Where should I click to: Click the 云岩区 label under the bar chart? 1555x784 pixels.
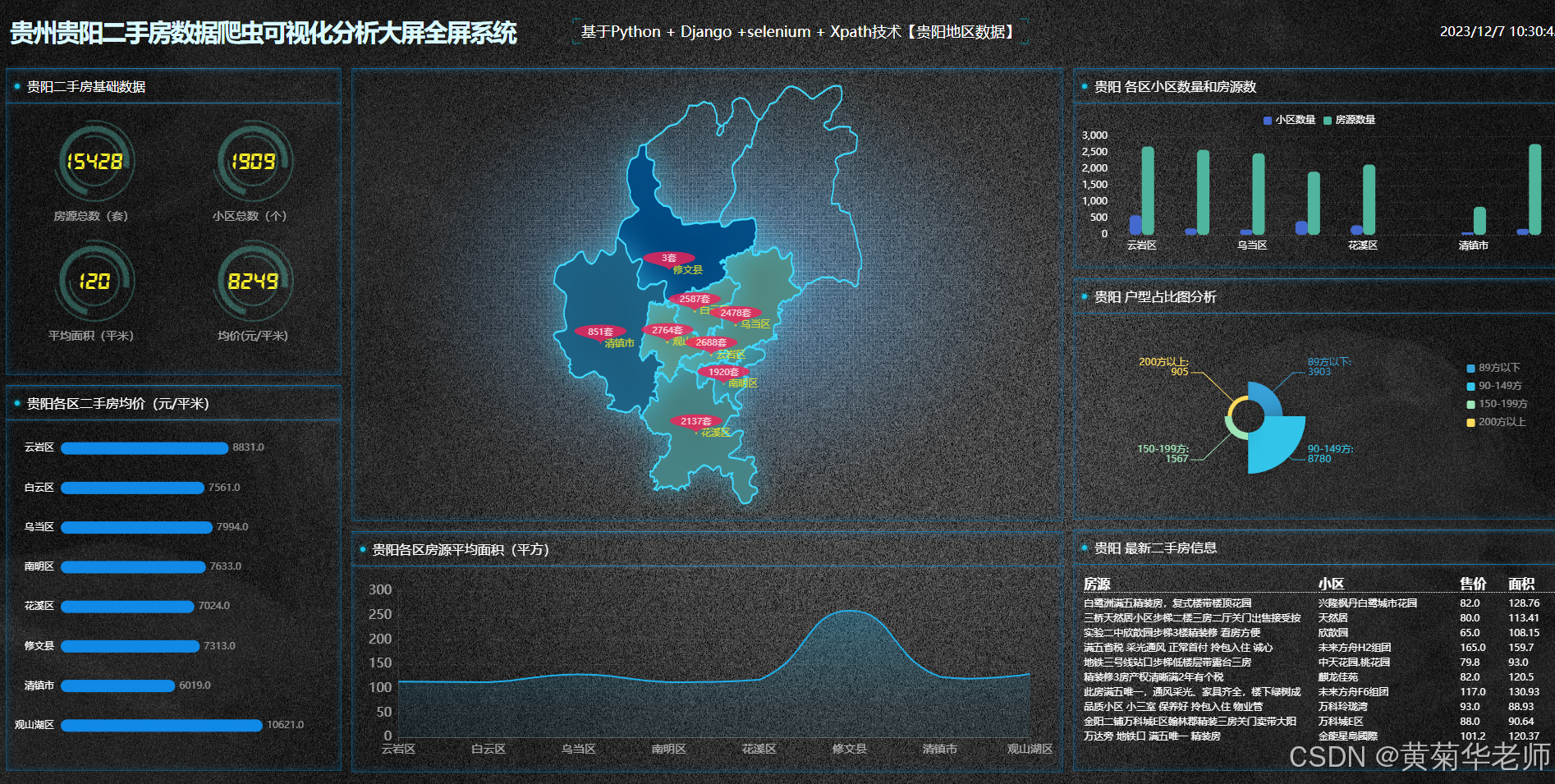pyautogui.click(x=1141, y=245)
